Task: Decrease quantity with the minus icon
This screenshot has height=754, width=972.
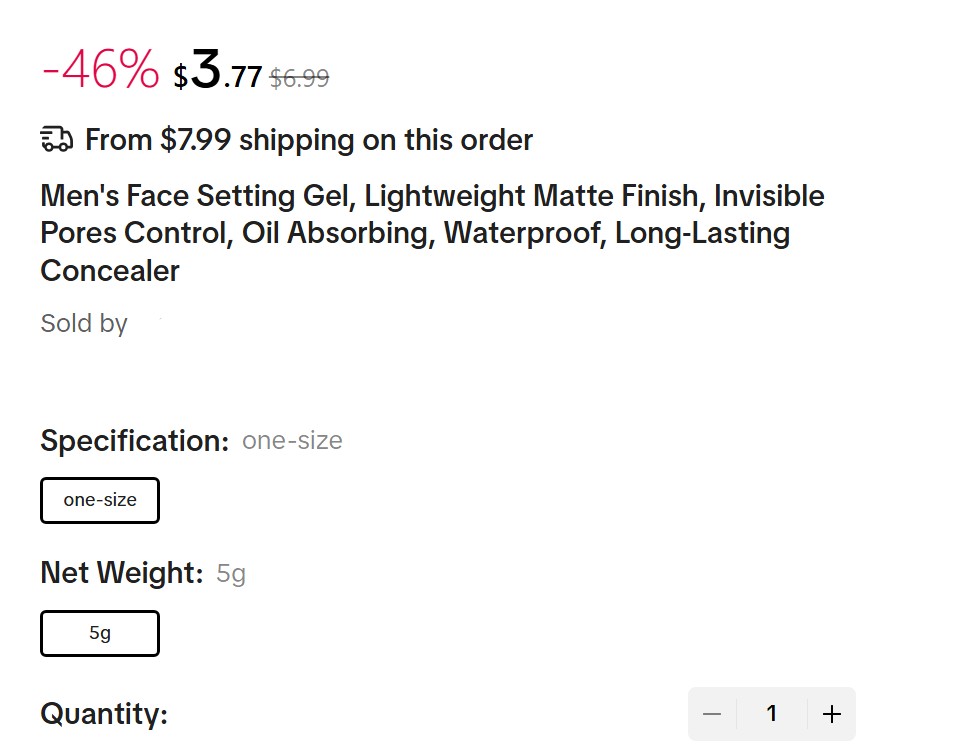Action: pos(712,714)
